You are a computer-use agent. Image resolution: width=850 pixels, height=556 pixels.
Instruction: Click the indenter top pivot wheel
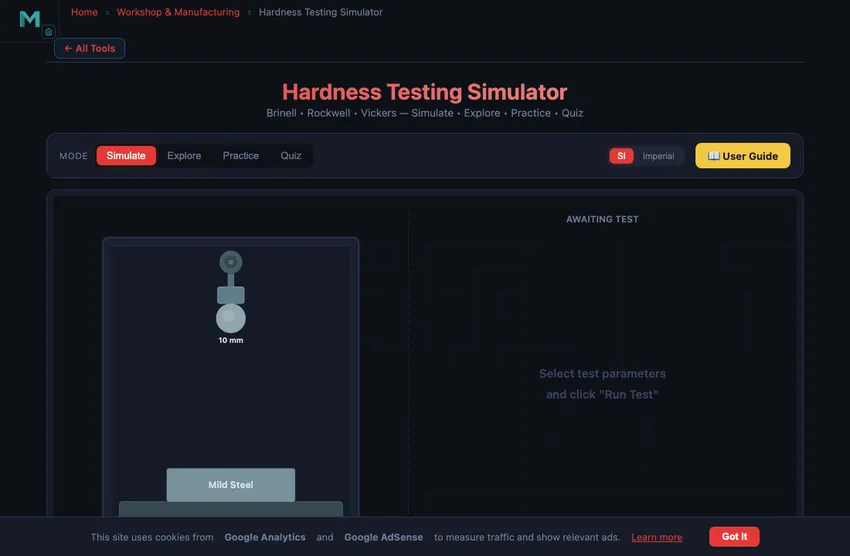231,262
